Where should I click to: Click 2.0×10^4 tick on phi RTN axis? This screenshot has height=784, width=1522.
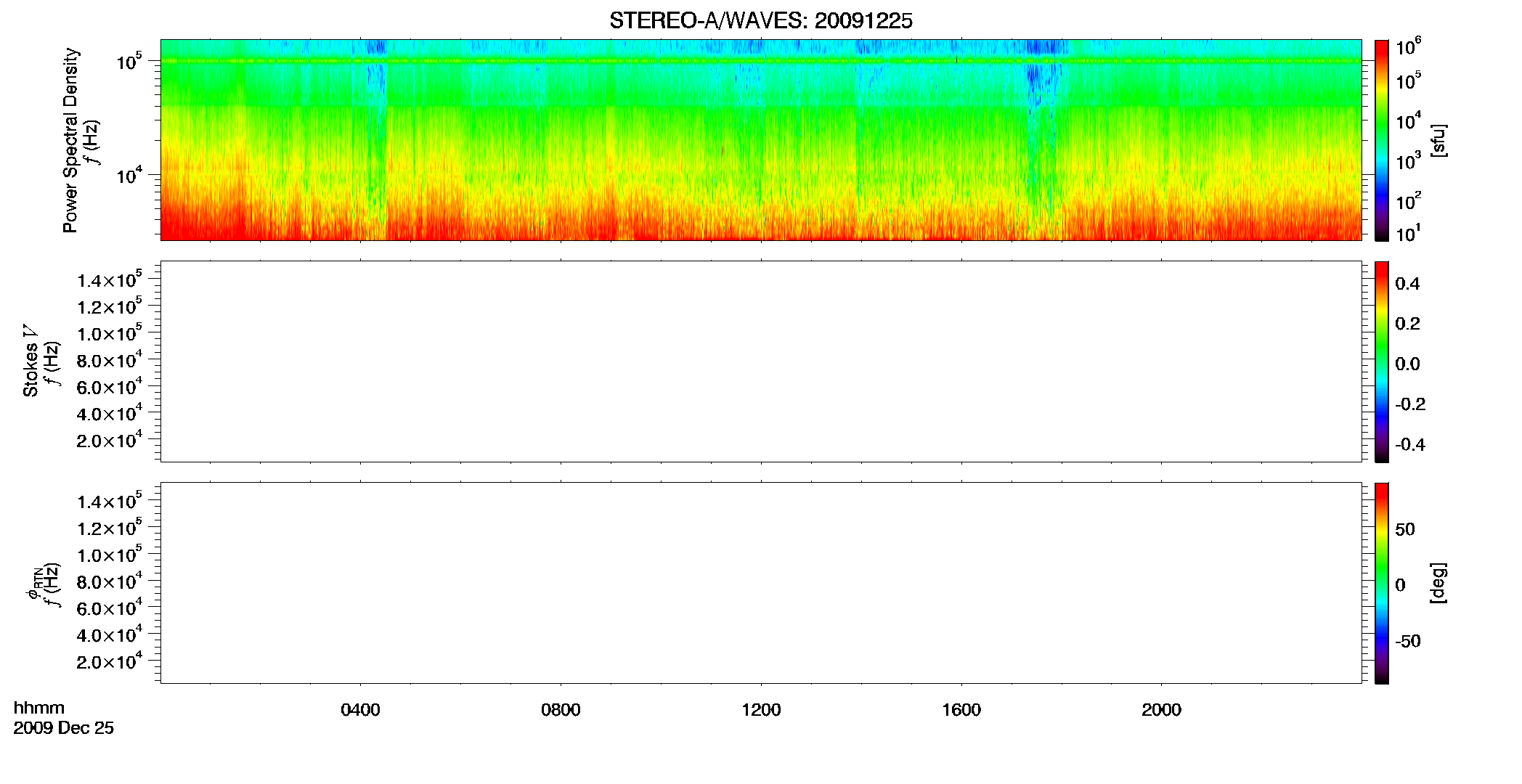pos(110,661)
